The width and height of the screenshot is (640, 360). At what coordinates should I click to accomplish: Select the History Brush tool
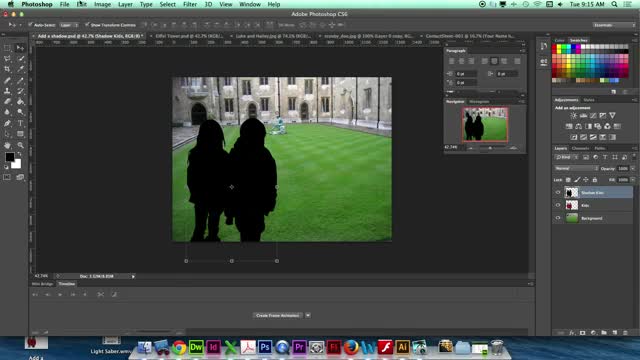[20, 91]
